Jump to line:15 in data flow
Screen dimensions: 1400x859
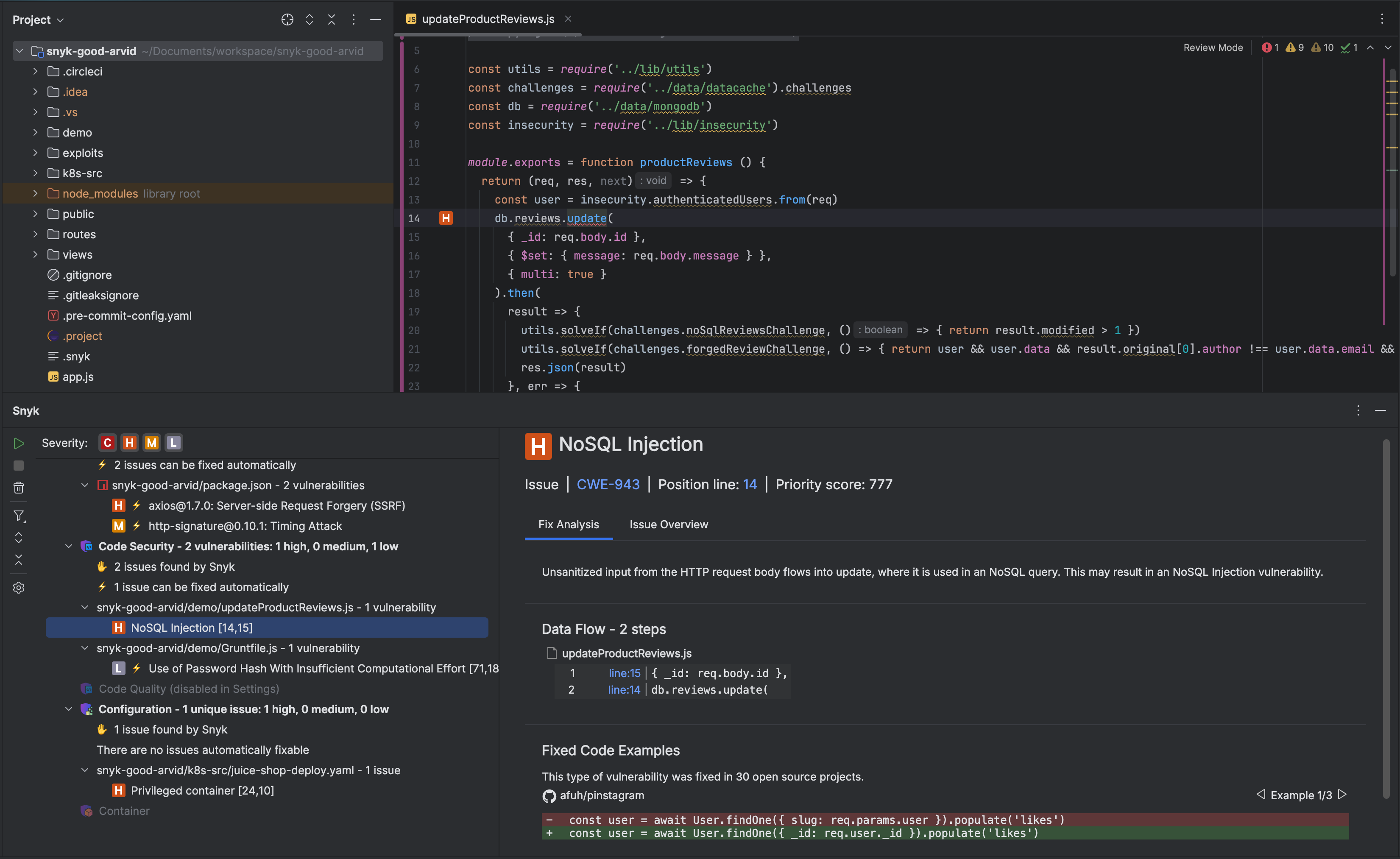coord(624,673)
